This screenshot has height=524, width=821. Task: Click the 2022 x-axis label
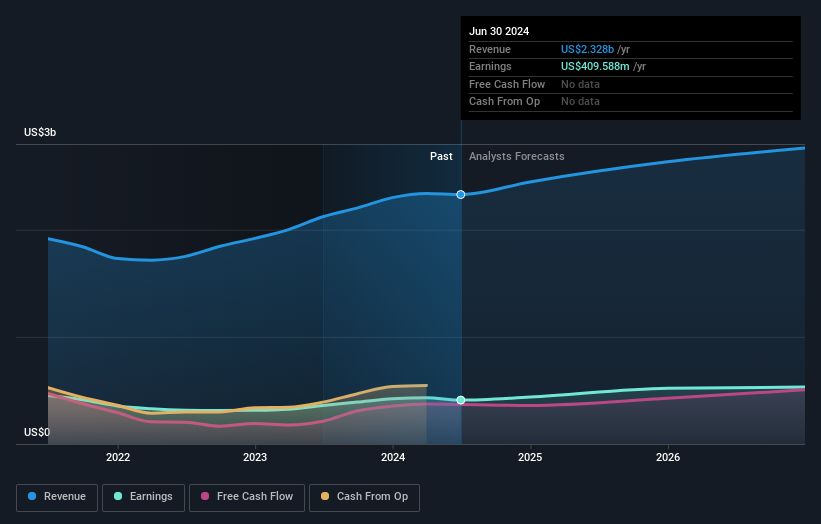pyautogui.click(x=118, y=458)
